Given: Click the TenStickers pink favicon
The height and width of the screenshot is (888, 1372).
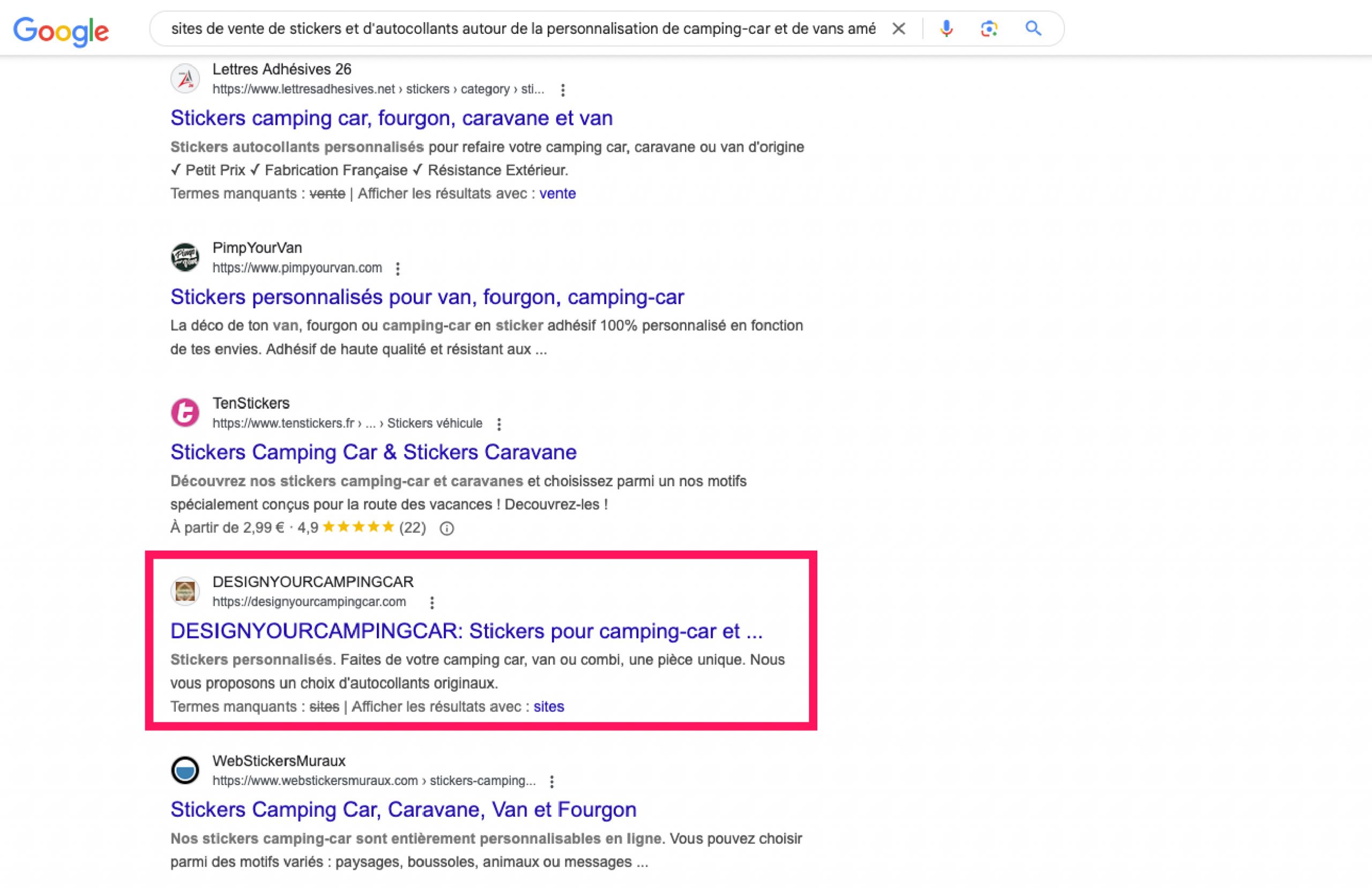Looking at the screenshot, I should click(185, 413).
